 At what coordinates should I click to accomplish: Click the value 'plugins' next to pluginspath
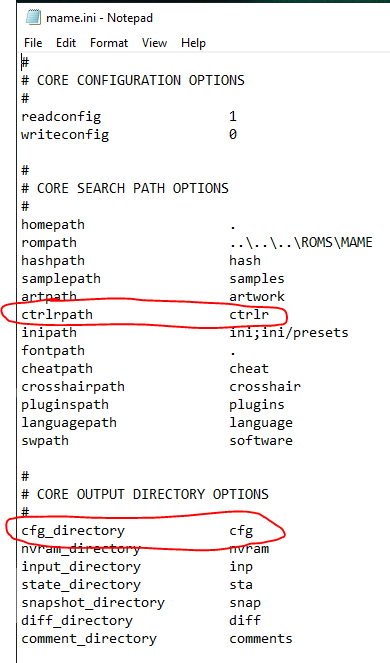(x=257, y=405)
